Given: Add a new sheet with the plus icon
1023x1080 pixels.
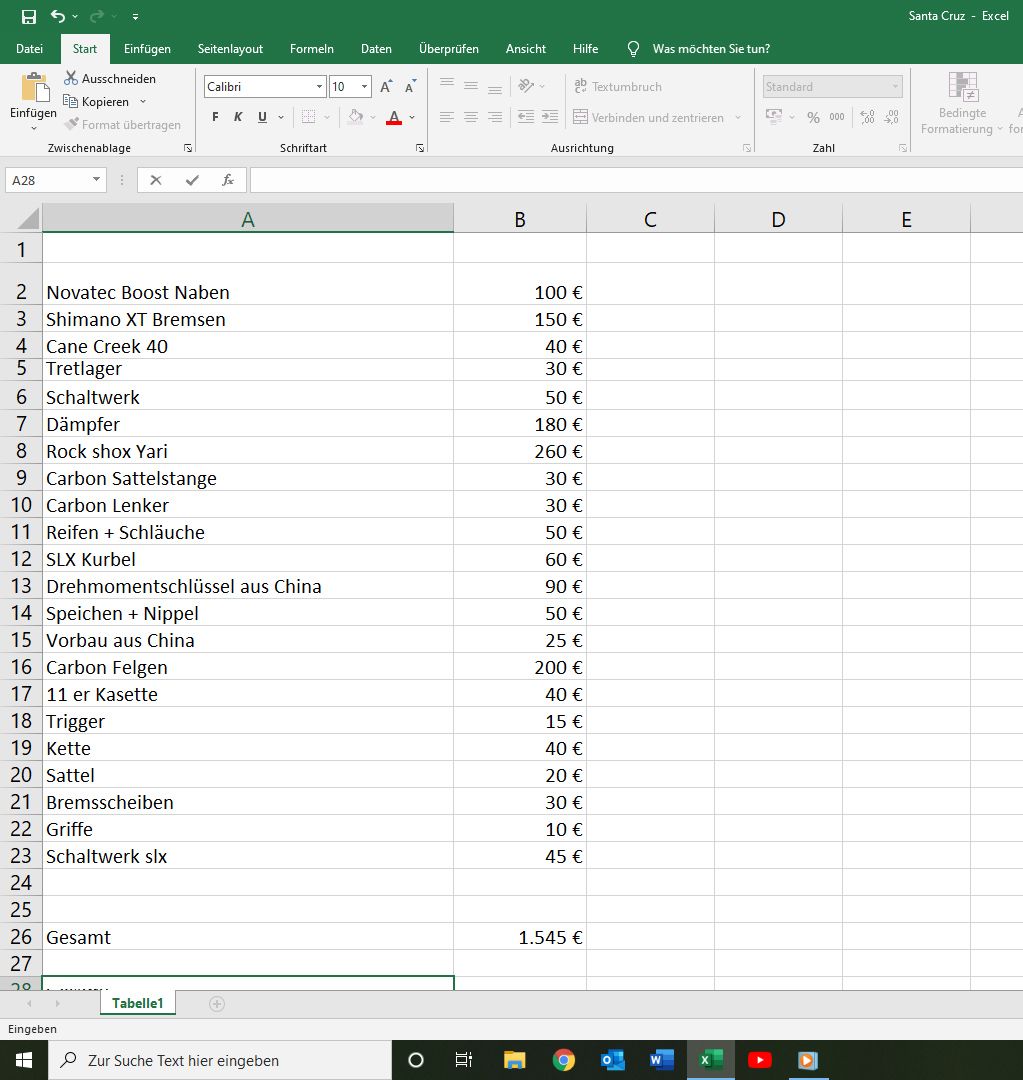Looking at the screenshot, I should [x=217, y=1003].
